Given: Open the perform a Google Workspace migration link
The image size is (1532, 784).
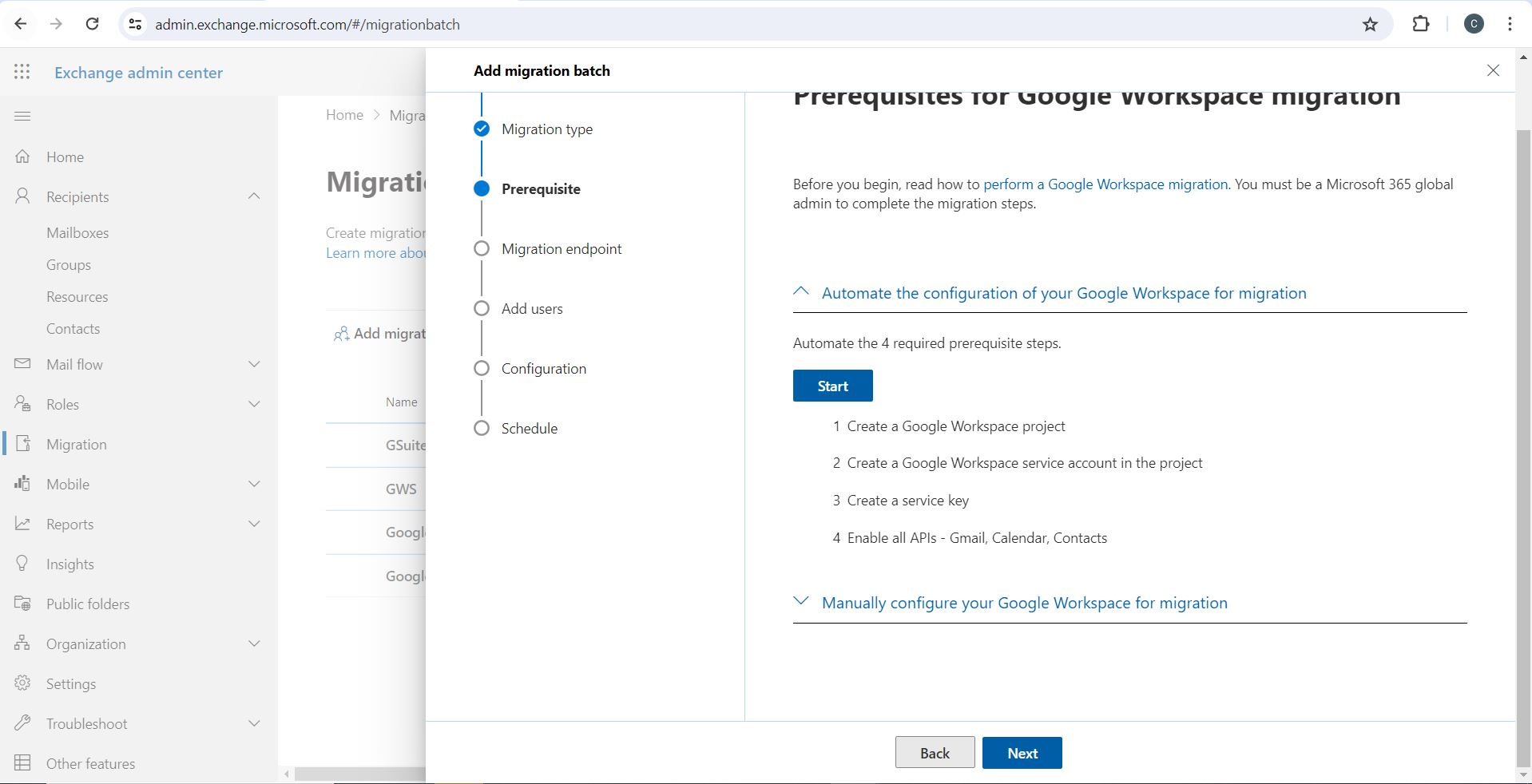Looking at the screenshot, I should (1105, 184).
